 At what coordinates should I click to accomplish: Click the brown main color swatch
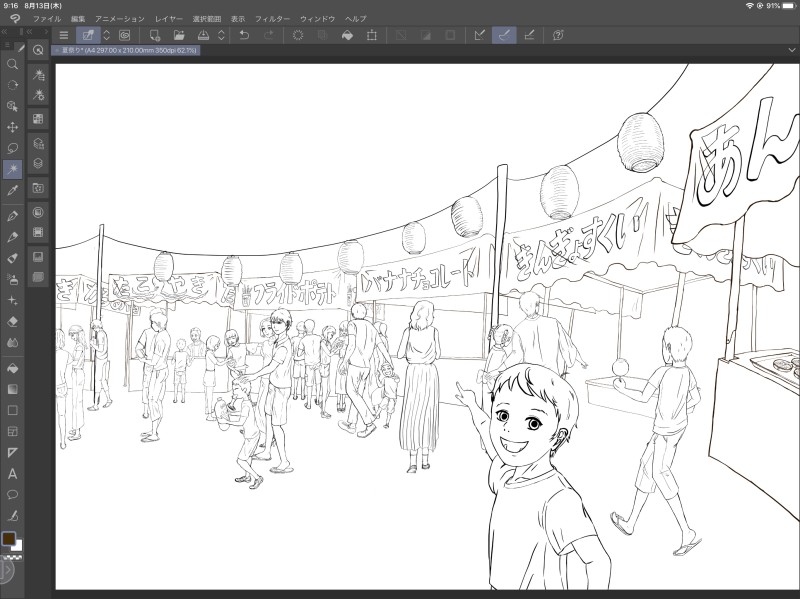[x=9, y=539]
